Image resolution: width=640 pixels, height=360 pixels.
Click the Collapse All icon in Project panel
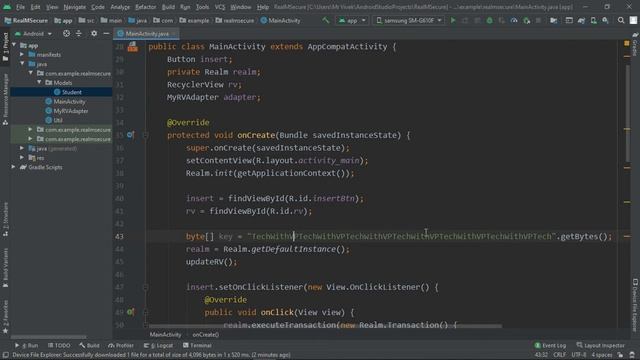[x=79, y=33]
